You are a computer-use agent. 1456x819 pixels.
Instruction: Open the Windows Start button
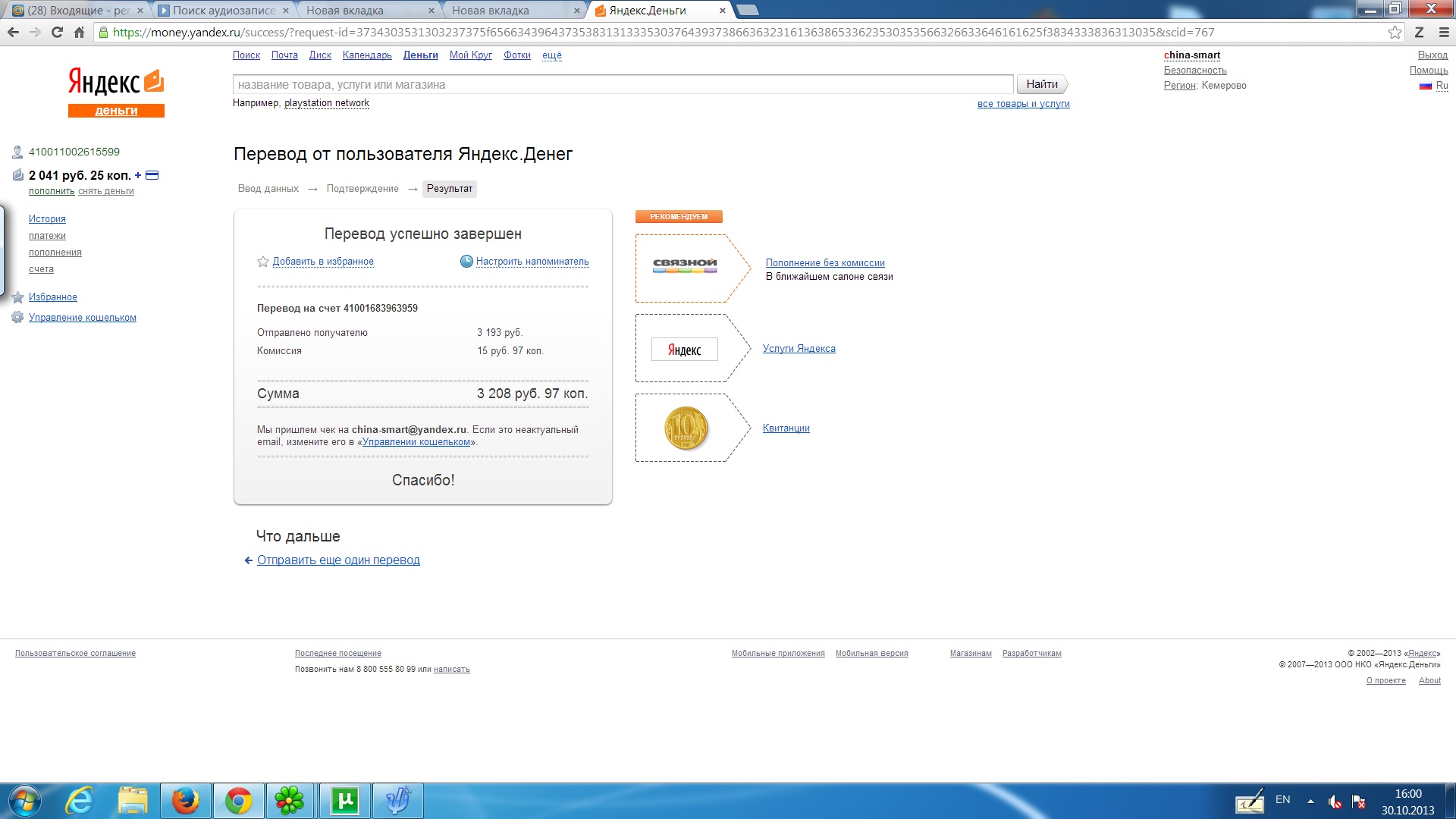(24, 801)
